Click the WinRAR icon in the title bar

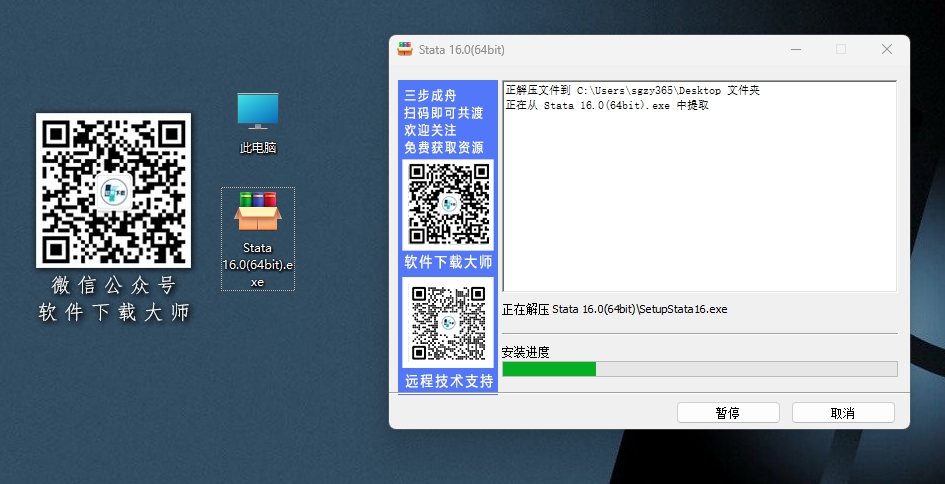(x=405, y=49)
